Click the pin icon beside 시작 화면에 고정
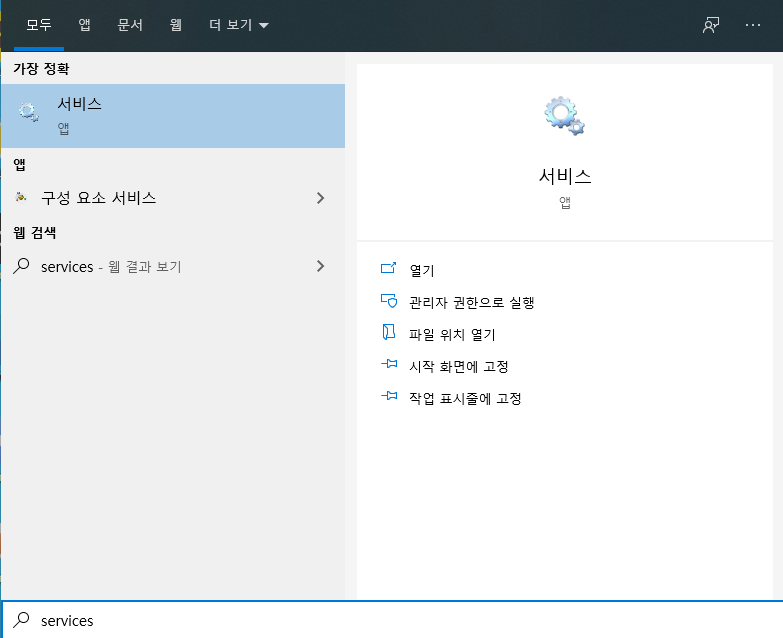This screenshot has width=783, height=638. pyautogui.click(x=389, y=364)
